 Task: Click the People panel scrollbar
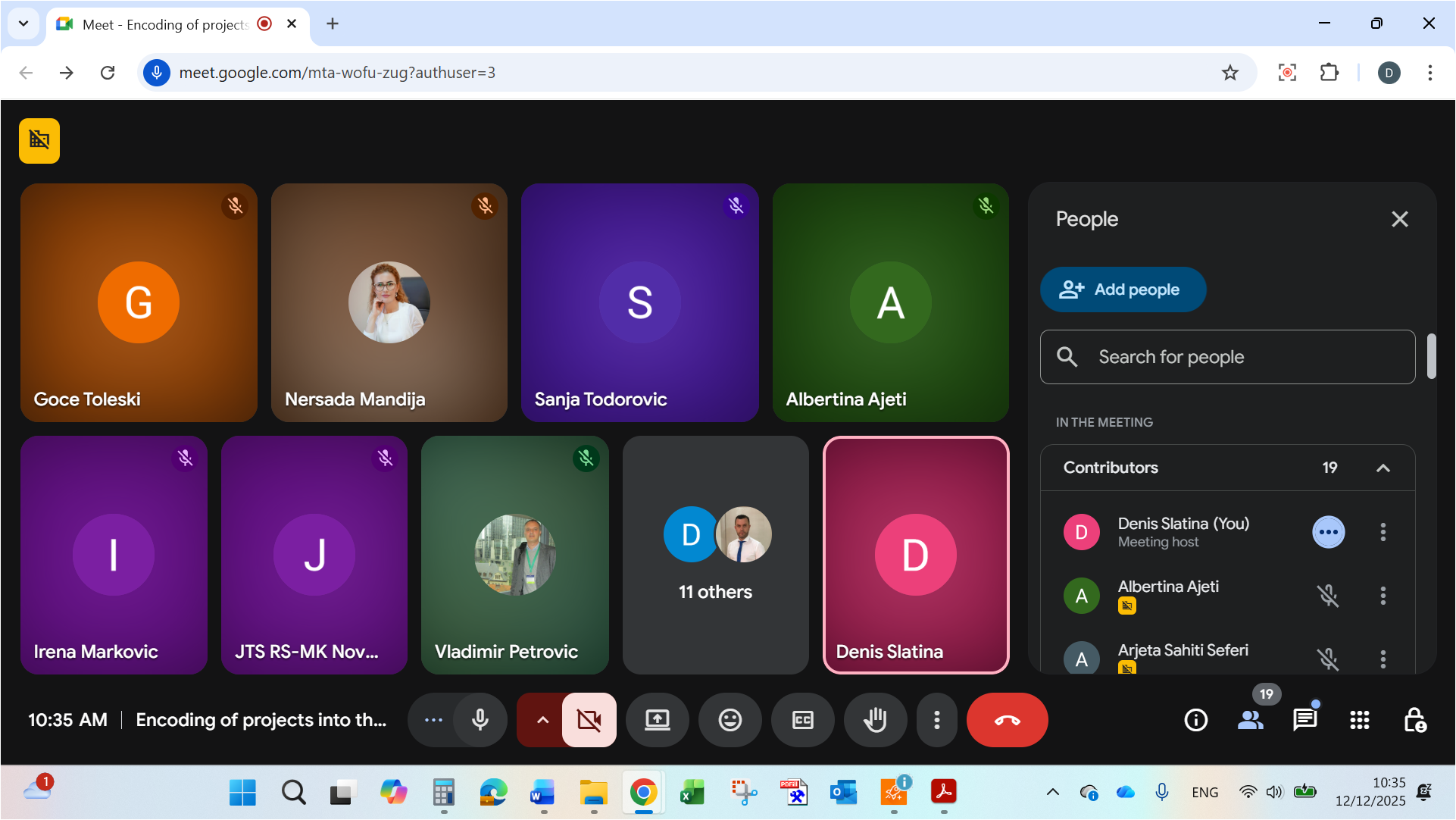[x=1431, y=356]
